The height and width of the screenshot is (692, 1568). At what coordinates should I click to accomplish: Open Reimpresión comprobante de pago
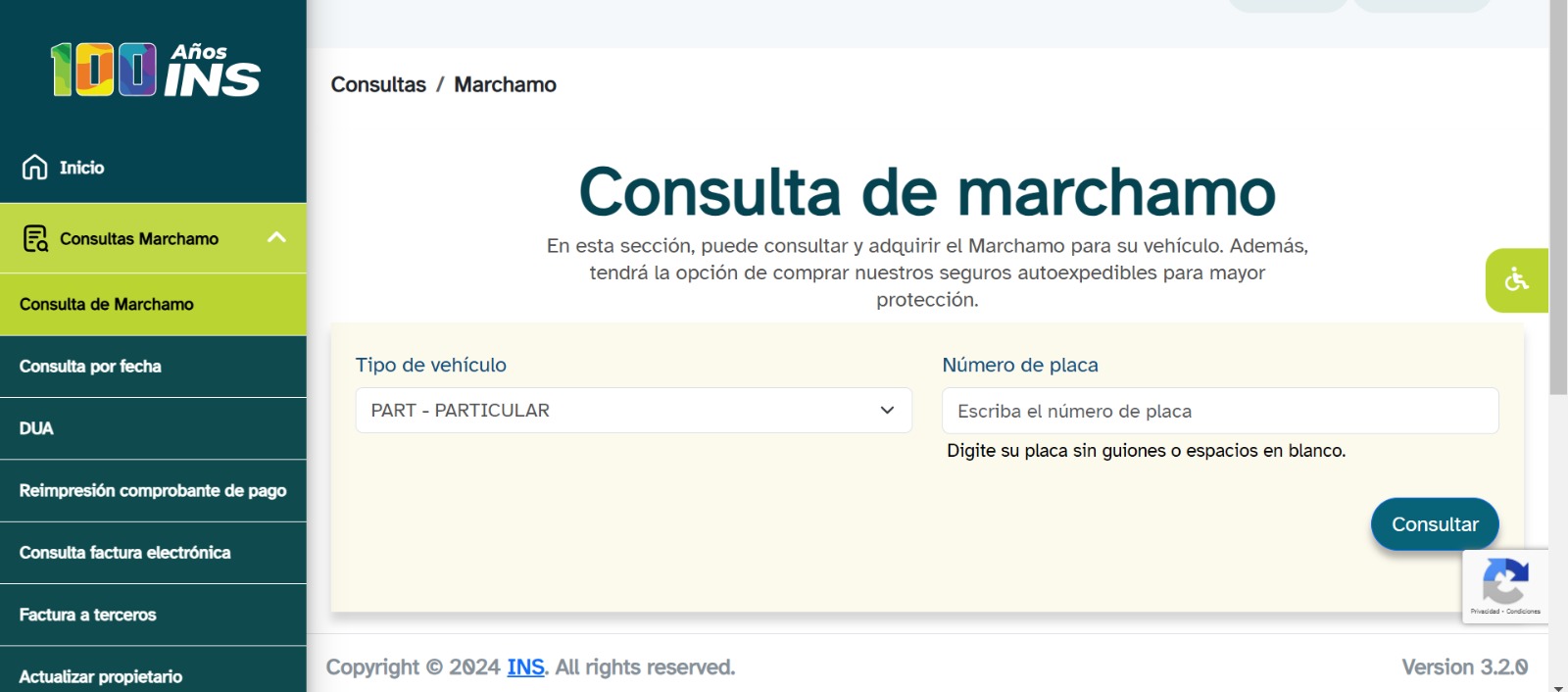point(153,490)
